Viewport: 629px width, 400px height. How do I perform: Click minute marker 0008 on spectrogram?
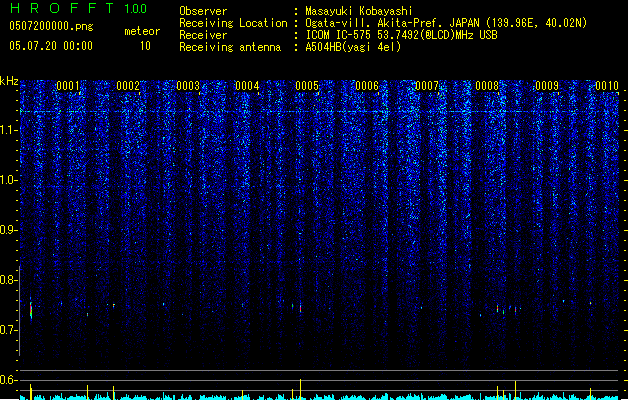[x=487, y=85]
